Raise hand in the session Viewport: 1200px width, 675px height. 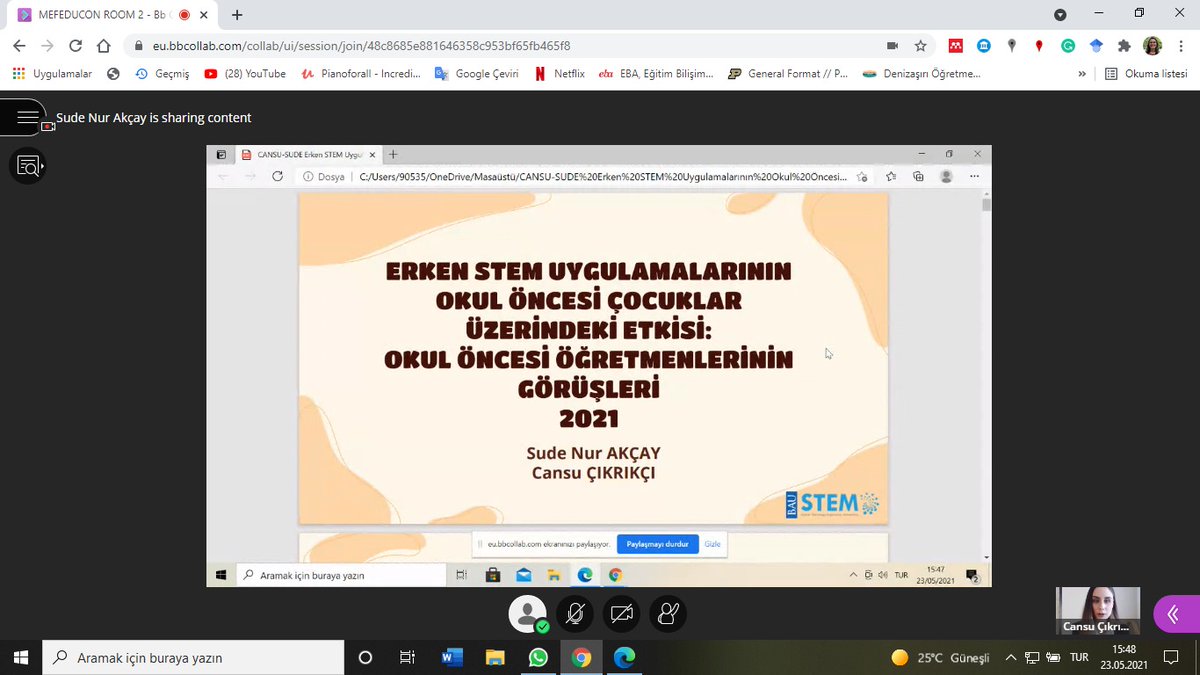[668, 614]
